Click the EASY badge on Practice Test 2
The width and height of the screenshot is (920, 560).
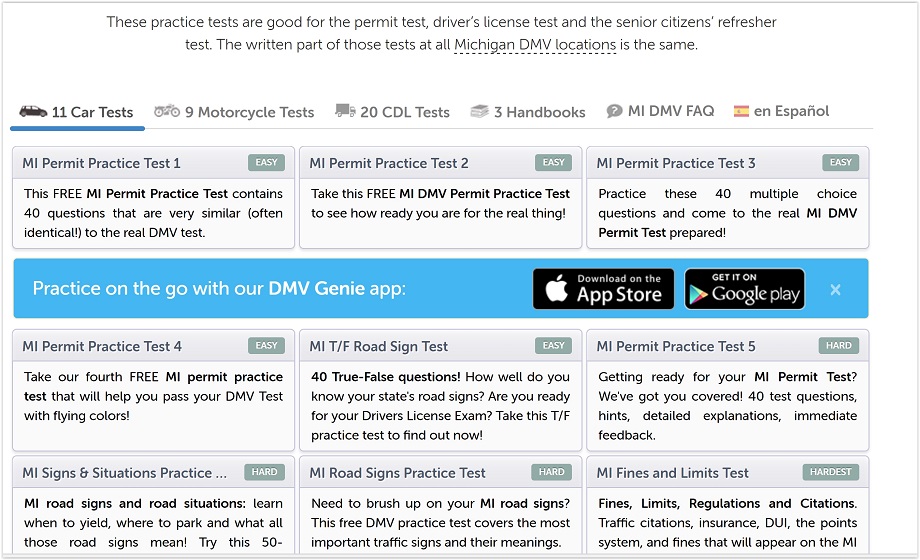click(553, 163)
